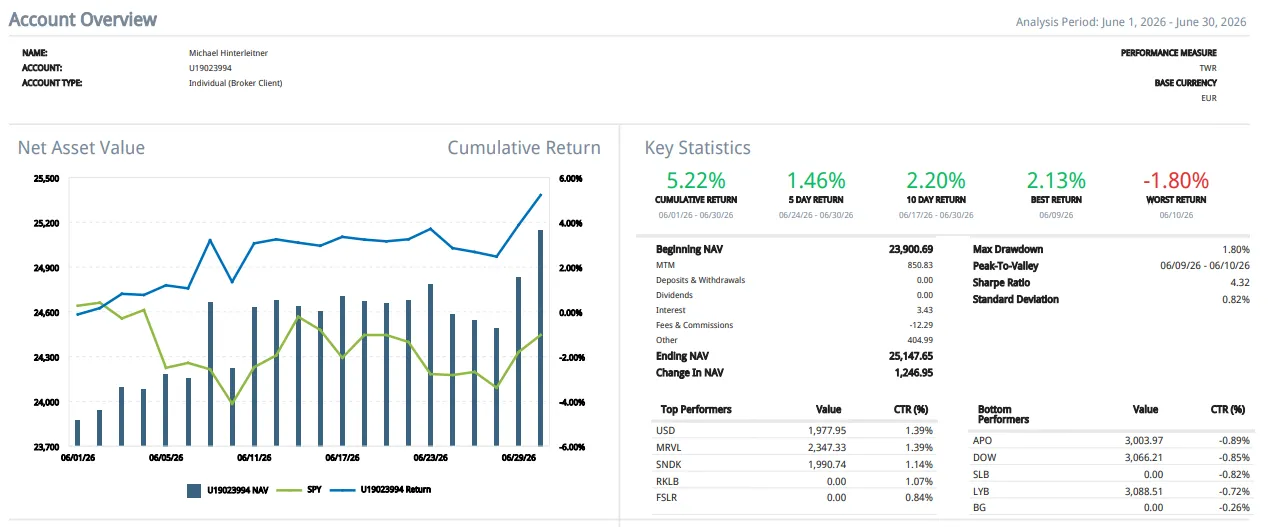Click the FSLR CTR 0.84%
Screen dimensions: 1272x527
click(x=917, y=498)
